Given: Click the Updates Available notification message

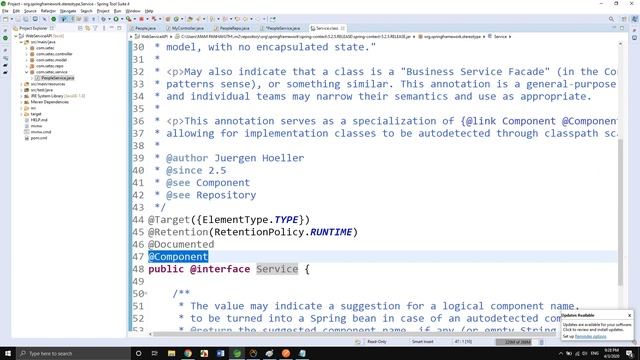Looking at the screenshot, I should pos(597,327).
